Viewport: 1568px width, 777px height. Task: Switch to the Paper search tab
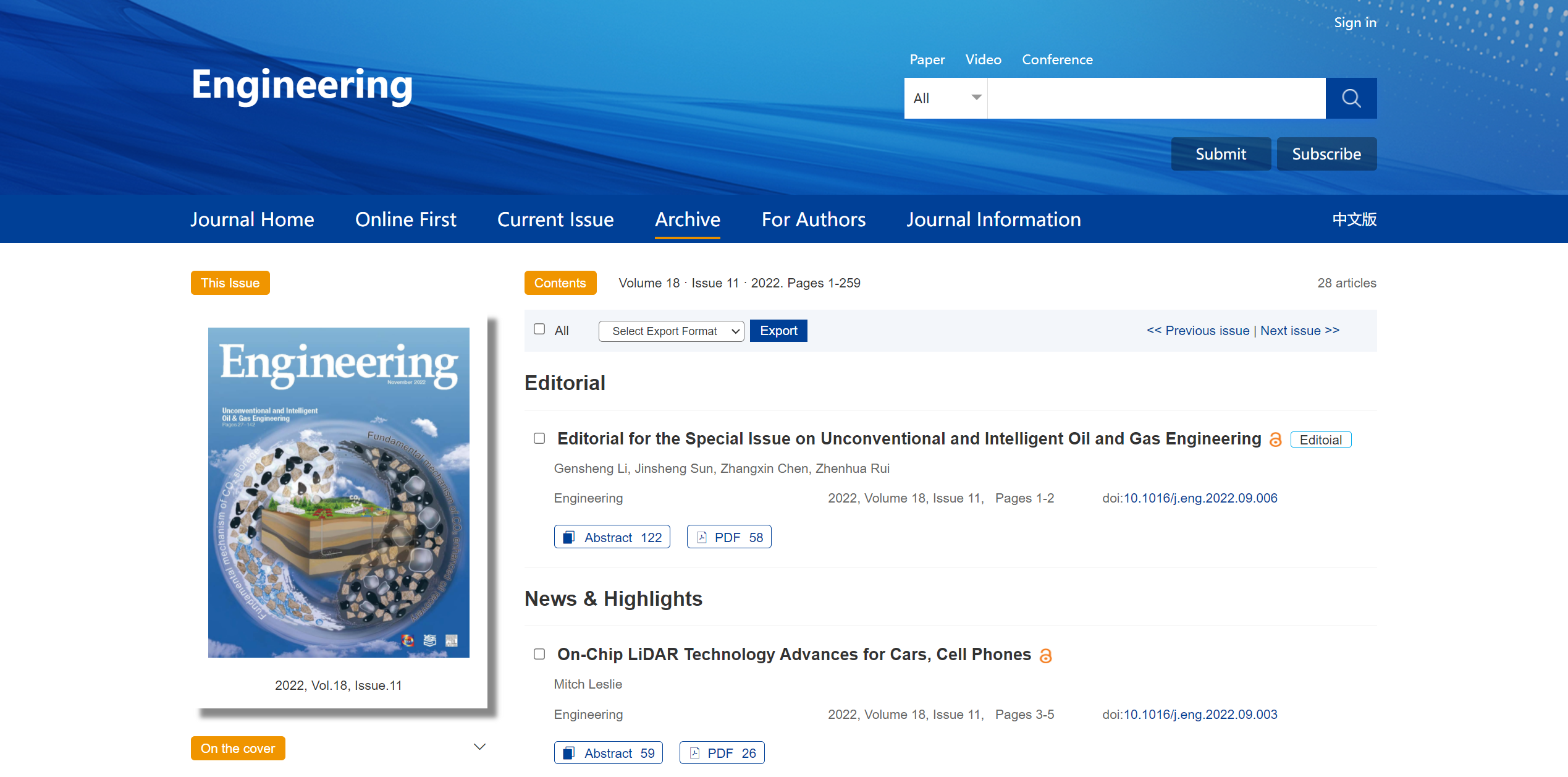pyautogui.click(x=927, y=59)
